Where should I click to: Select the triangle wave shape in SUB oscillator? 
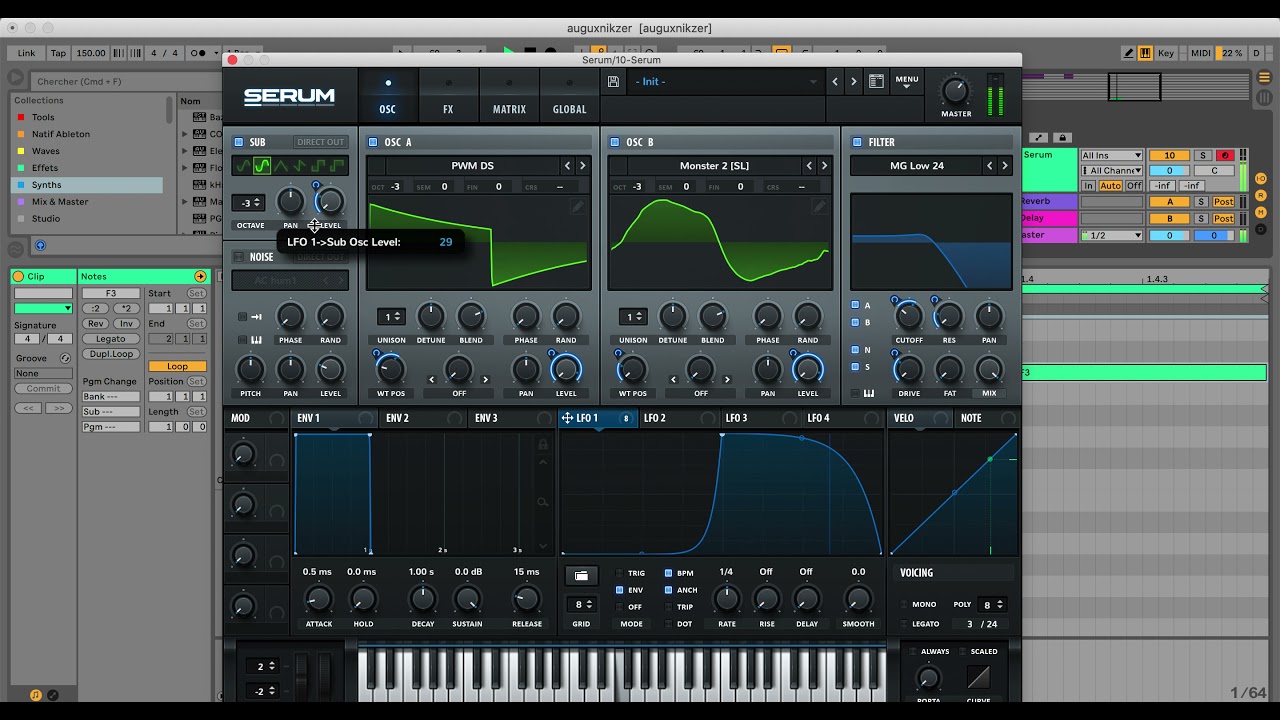click(280, 166)
